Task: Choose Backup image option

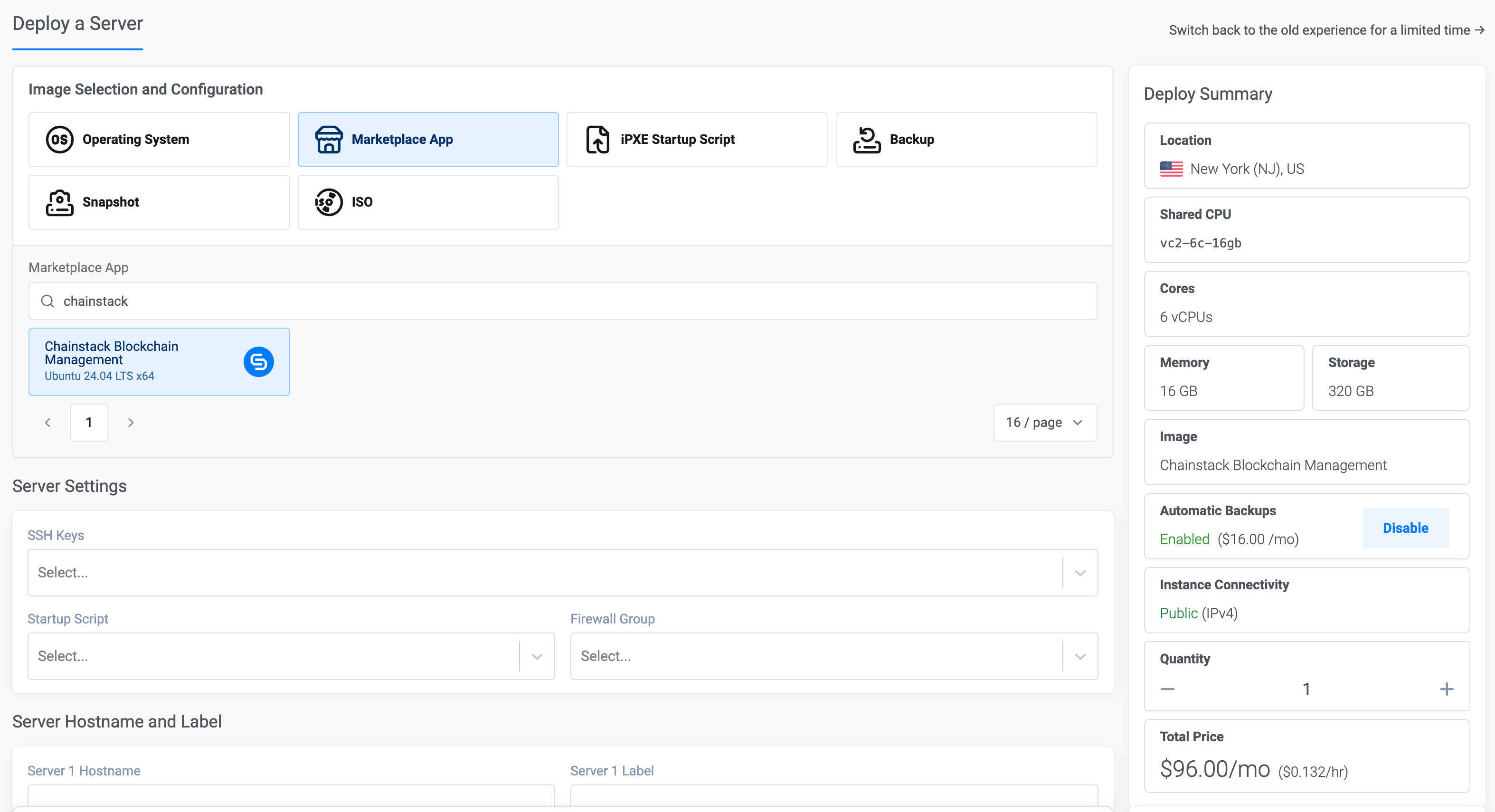Action: 966,139
